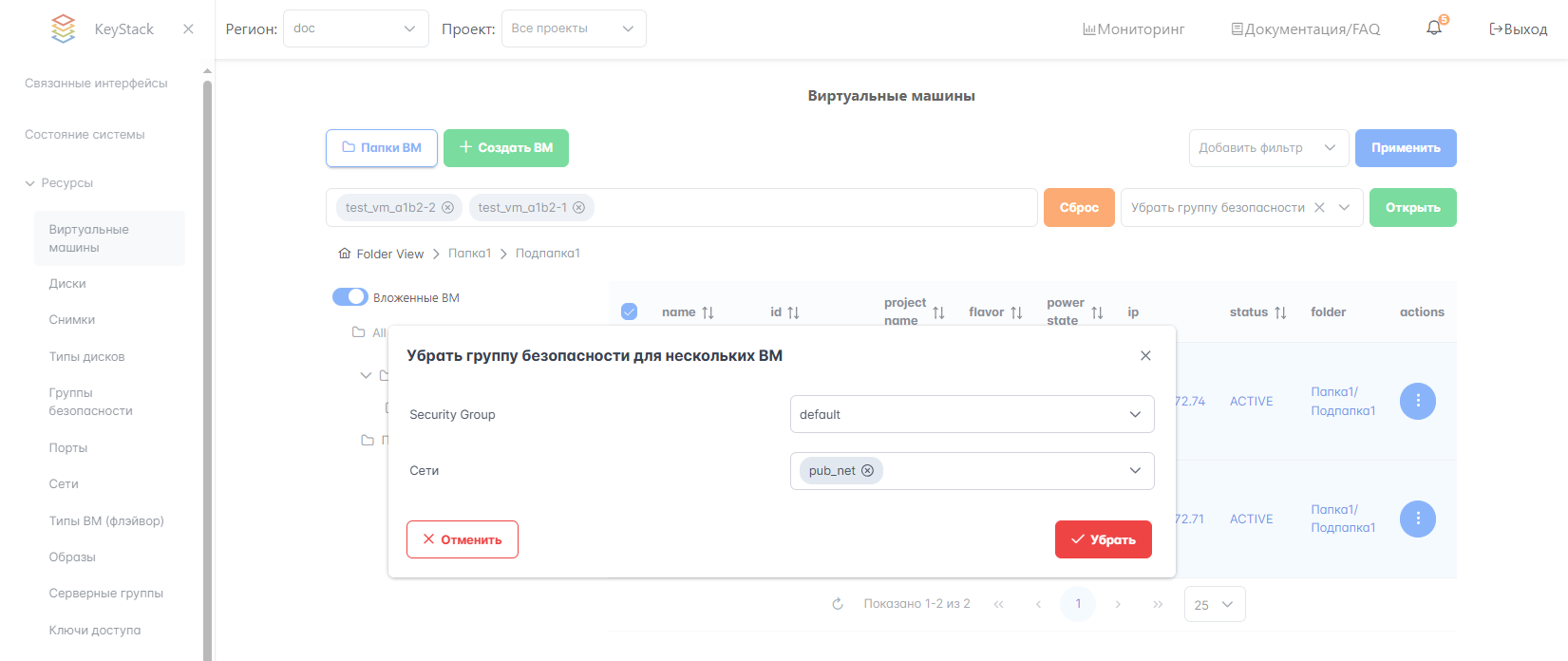1568x661 pixels.
Task: Click the KeyStack logo icon
Action: tap(63, 28)
